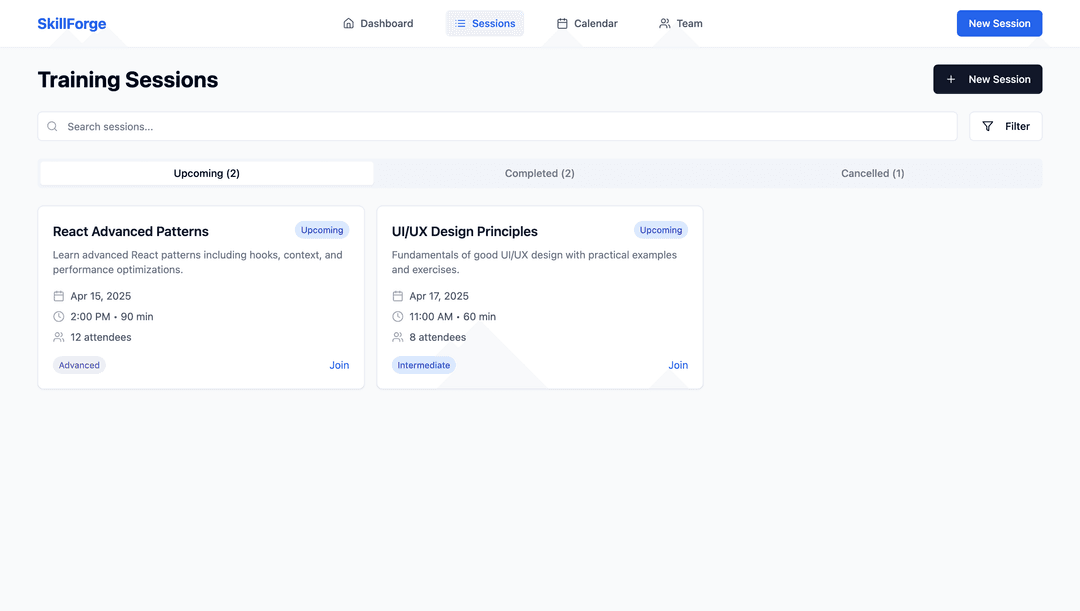Join the UI/UX Design Principles session

coord(678,365)
